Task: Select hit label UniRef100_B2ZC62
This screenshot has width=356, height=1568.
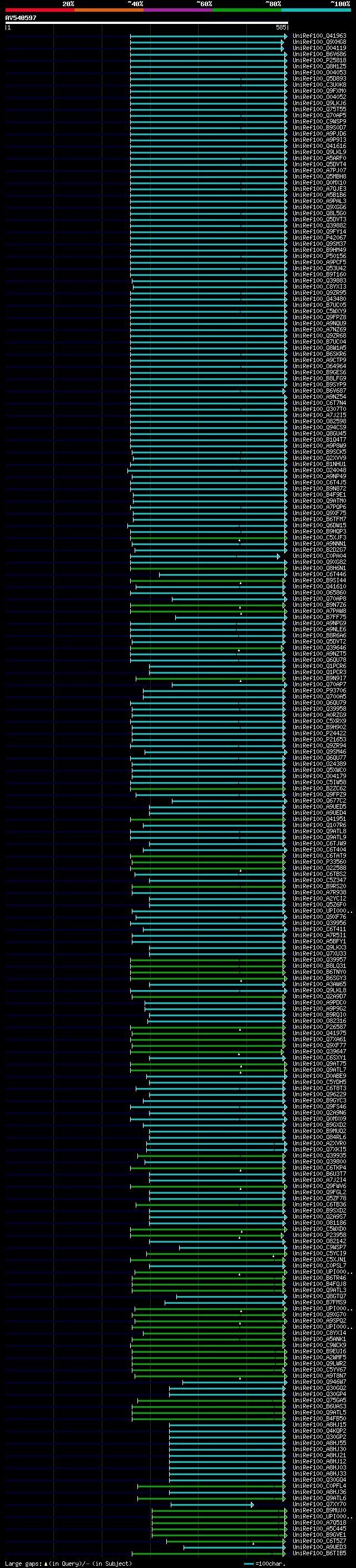Action: coord(319,789)
